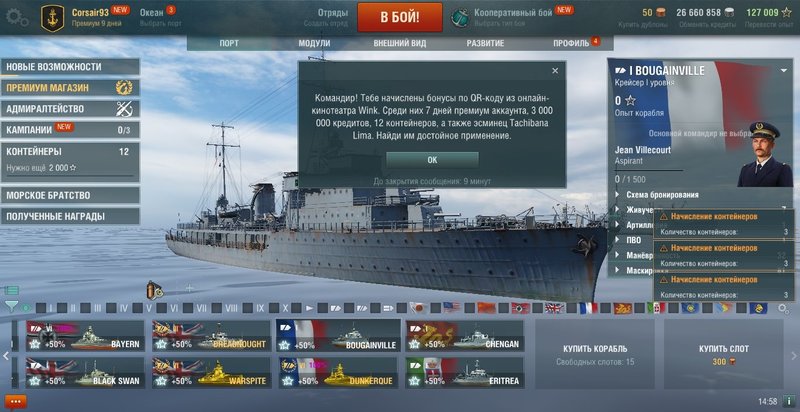This screenshot has width=800, height=412.
Task: Click the containers progress bar under КОНТЕЙНЕРЫ
Action: coord(69,175)
